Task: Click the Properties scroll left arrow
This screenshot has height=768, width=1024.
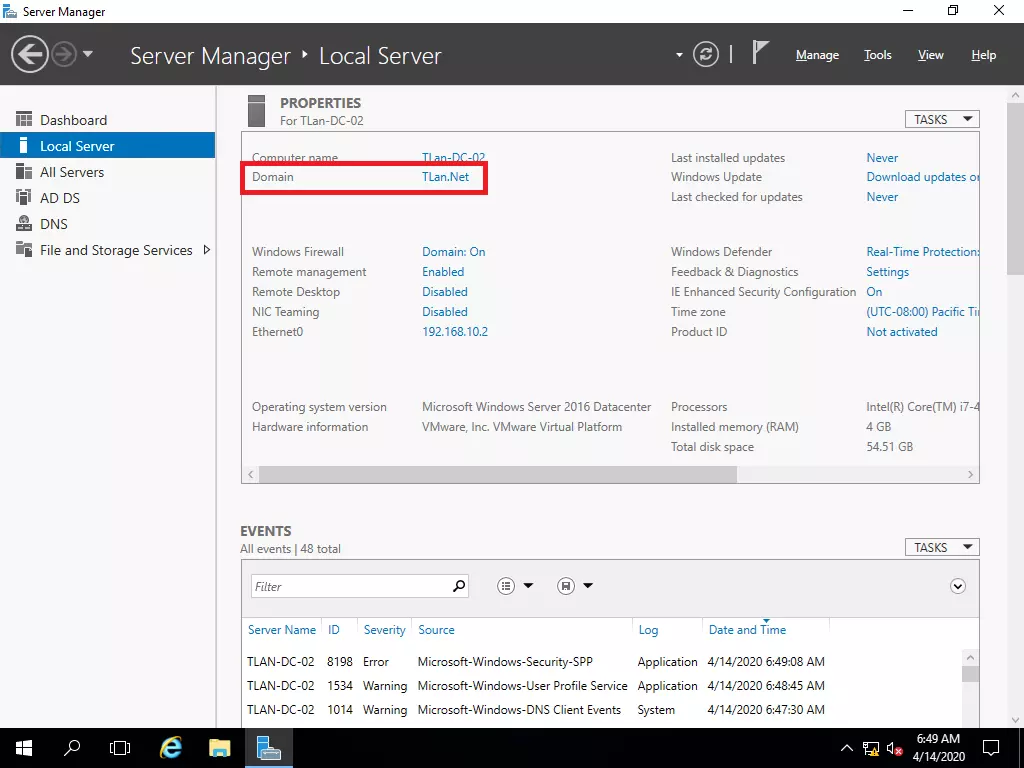Action: tap(251, 475)
